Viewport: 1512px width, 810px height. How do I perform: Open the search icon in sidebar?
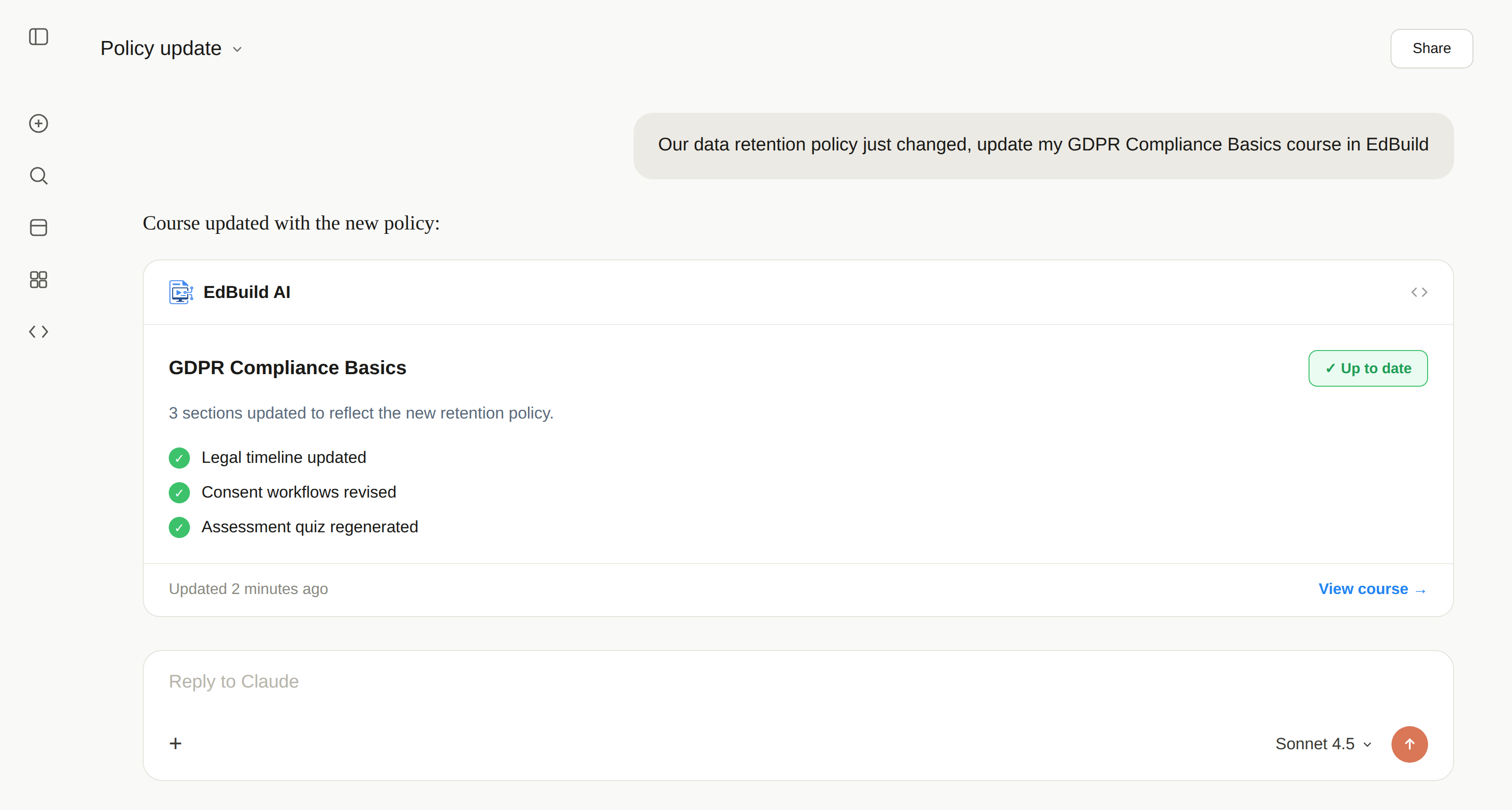click(x=39, y=175)
